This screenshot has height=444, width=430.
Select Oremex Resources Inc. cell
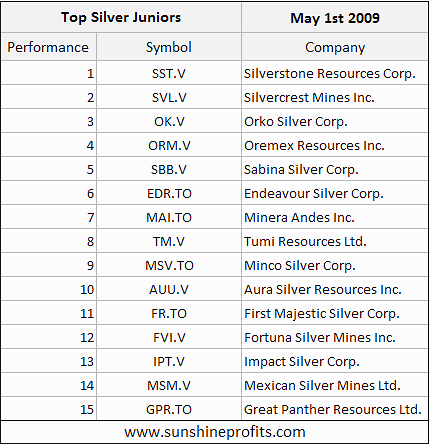tap(335, 145)
